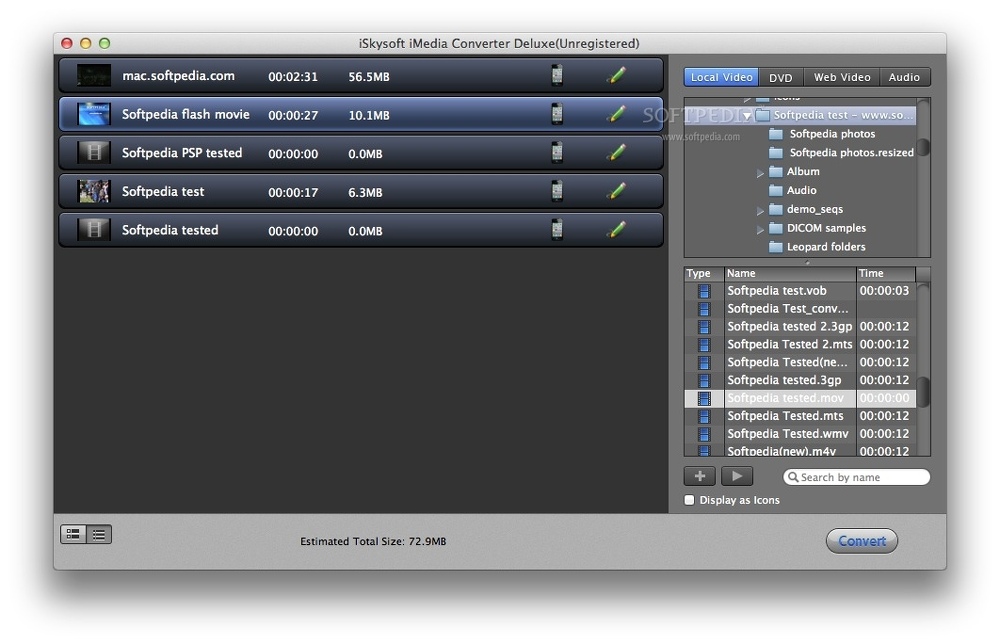
Task: Click Estimated Total Size: 72.9MB text
Action: (373, 541)
